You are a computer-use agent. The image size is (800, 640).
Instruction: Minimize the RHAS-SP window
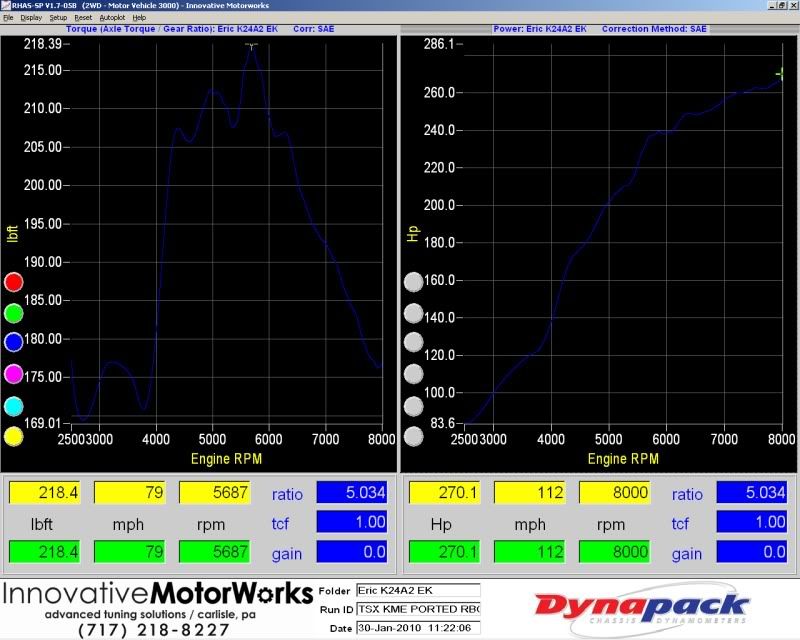pos(772,6)
